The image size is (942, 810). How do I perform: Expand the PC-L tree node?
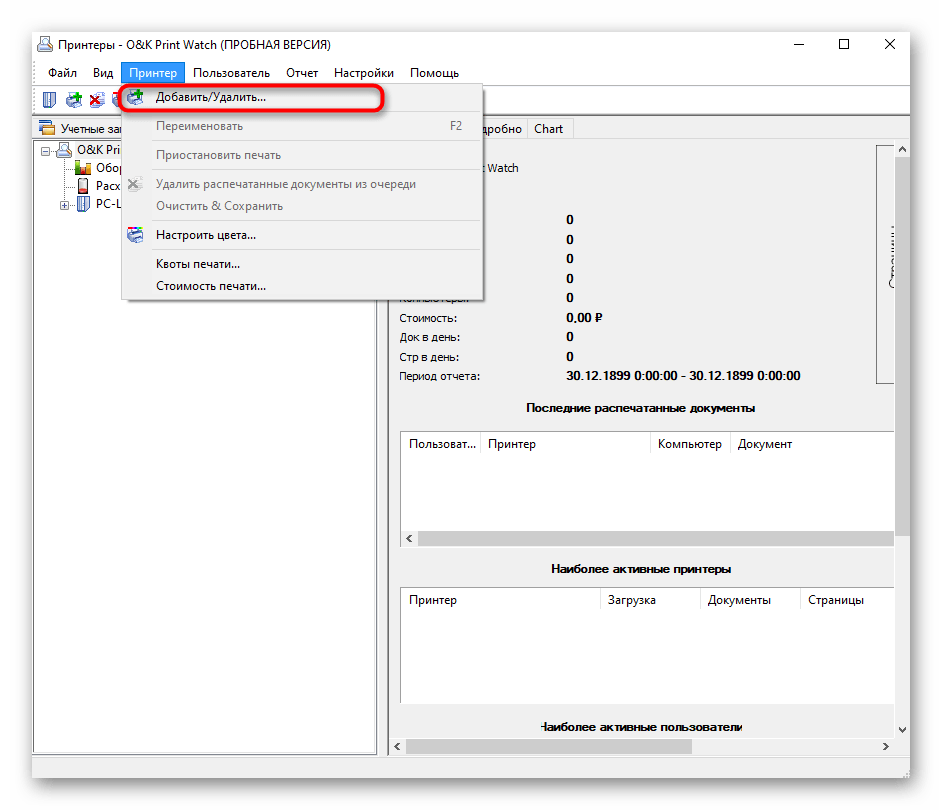point(64,206)
